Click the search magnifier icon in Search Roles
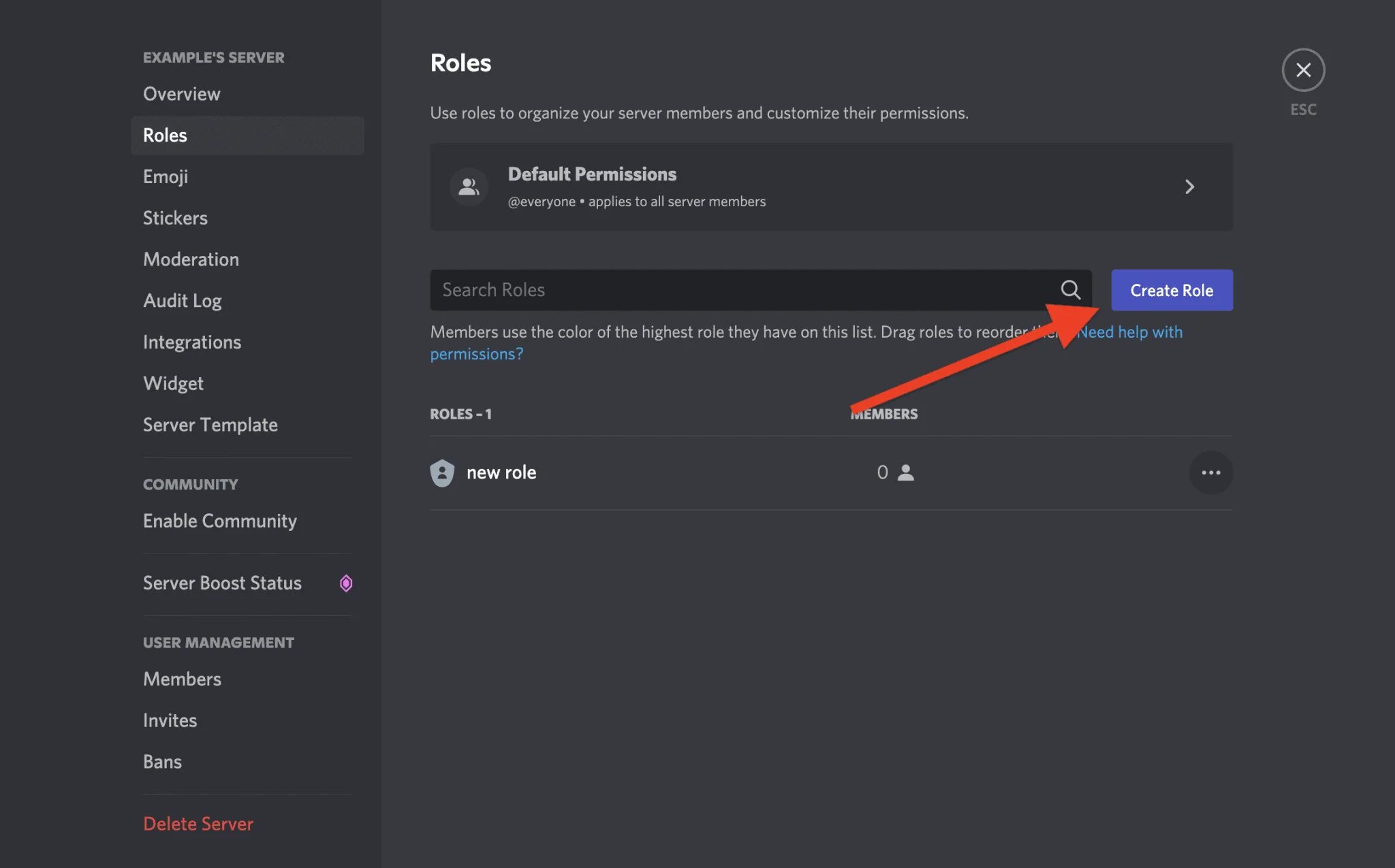Image resolution: width=1395 pixels, height=868 pixels. (1070, 290)
